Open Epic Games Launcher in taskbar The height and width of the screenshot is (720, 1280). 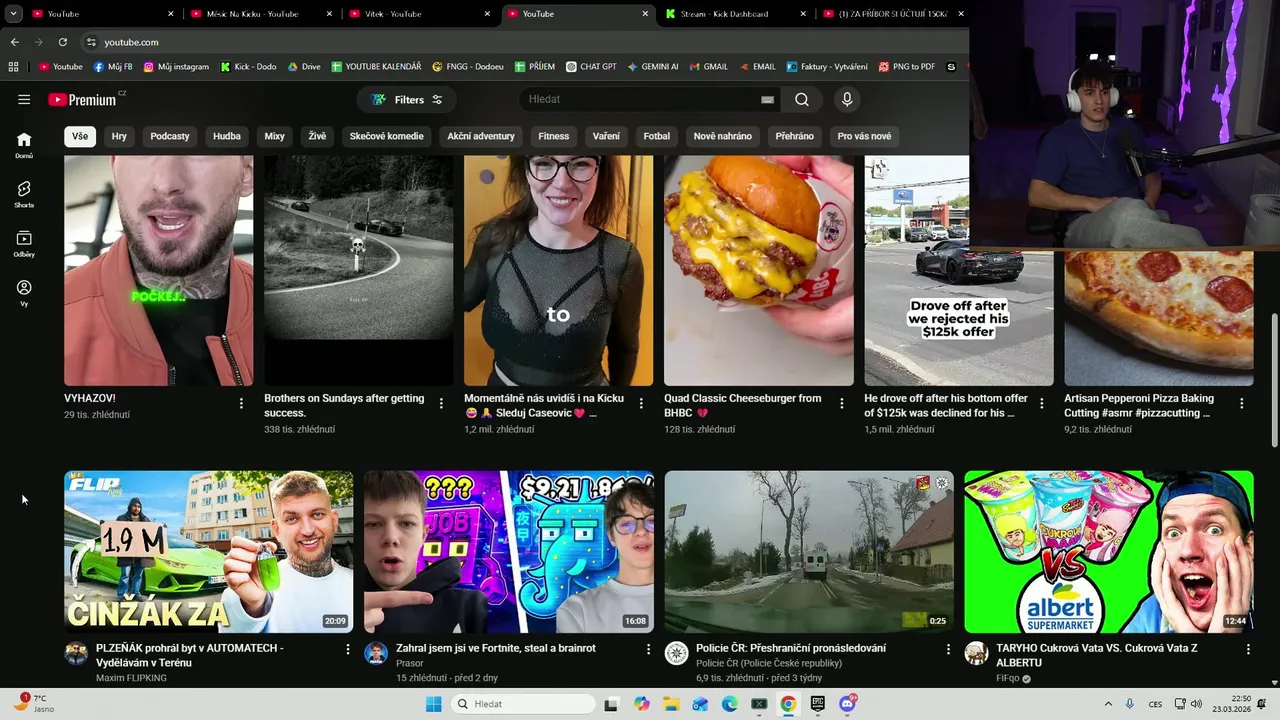coord(817,704)
